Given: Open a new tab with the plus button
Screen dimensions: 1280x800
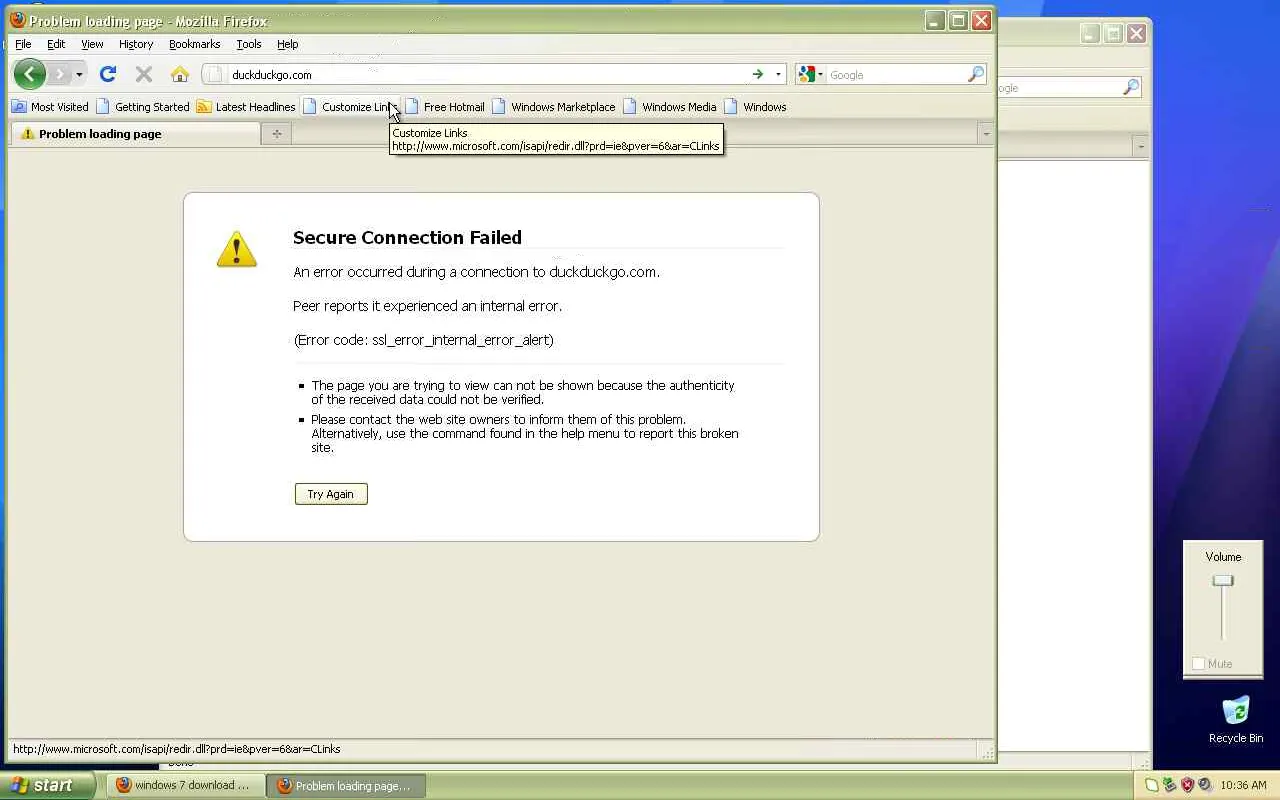Looking at the screenshot, I should [277, 133].
